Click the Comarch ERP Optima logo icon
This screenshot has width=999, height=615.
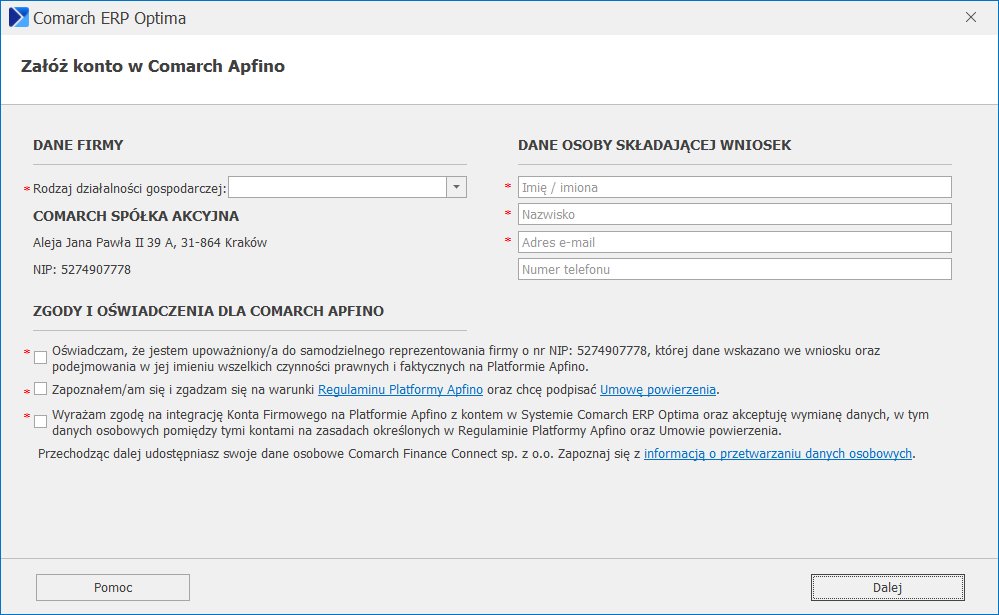point(18,17)
